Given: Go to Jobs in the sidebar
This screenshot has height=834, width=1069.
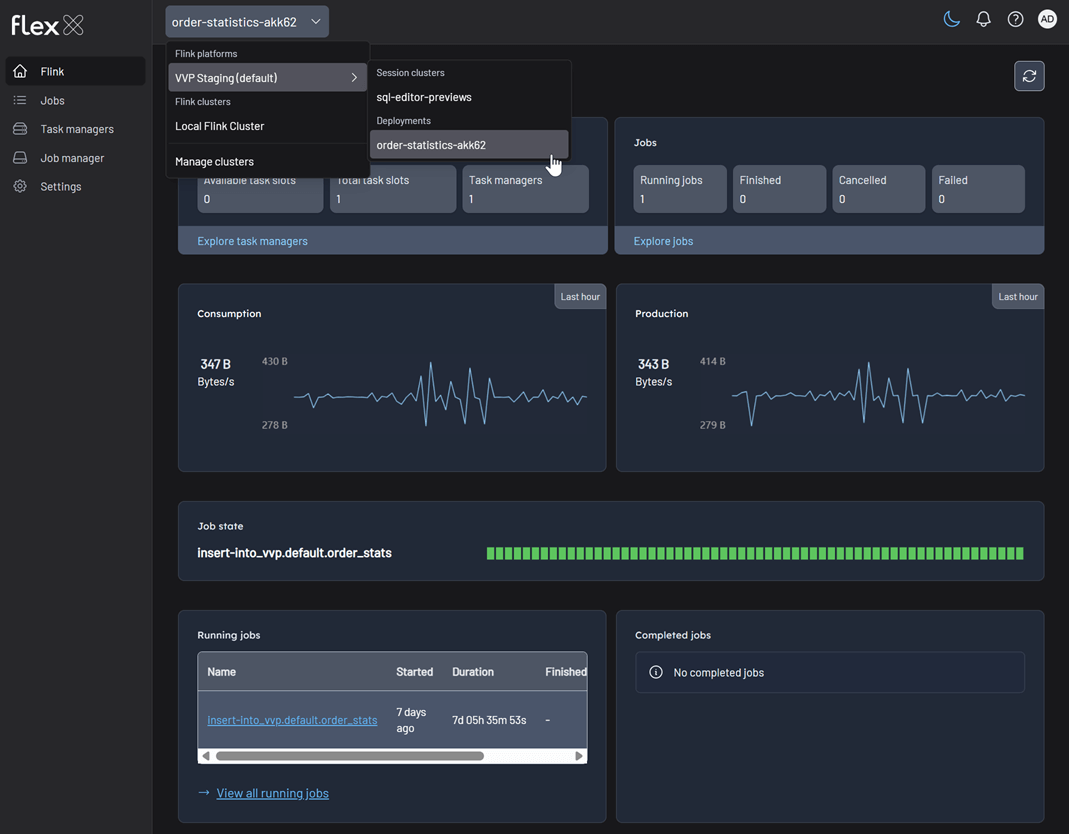Looking at the screenshot, I should coord(52,101).
